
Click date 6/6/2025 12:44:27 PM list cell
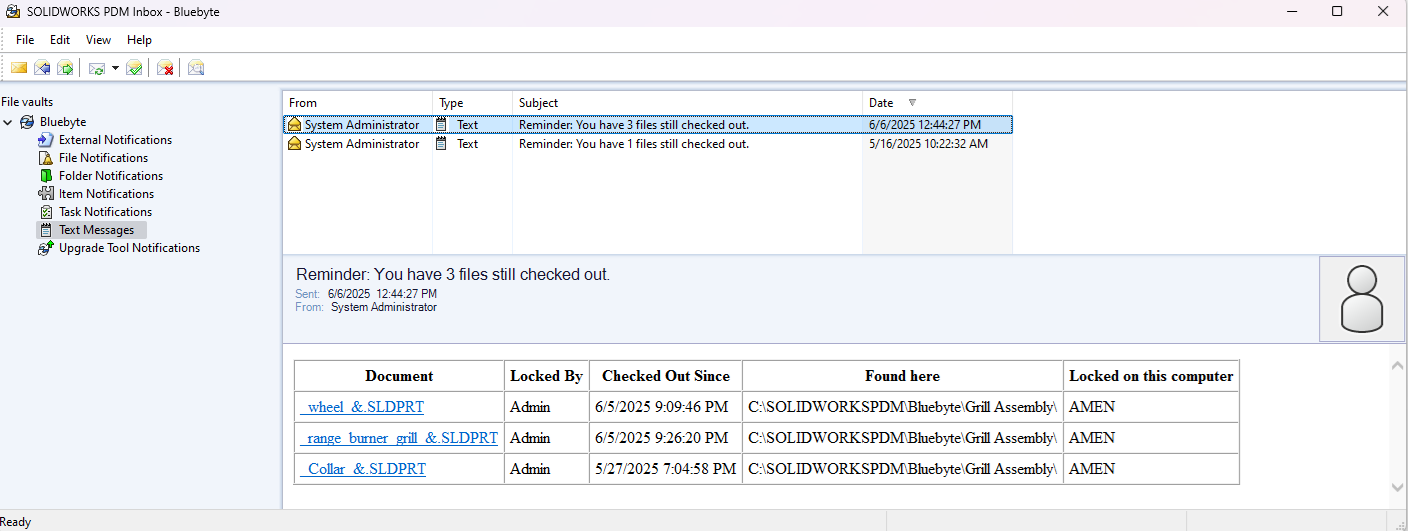tap(925, 125)
